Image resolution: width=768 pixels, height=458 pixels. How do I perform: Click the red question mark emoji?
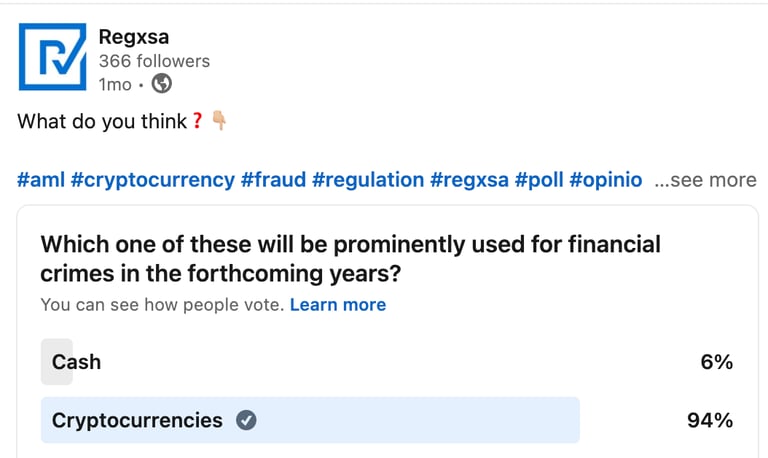pyautogui.click(x=198, y=122)
